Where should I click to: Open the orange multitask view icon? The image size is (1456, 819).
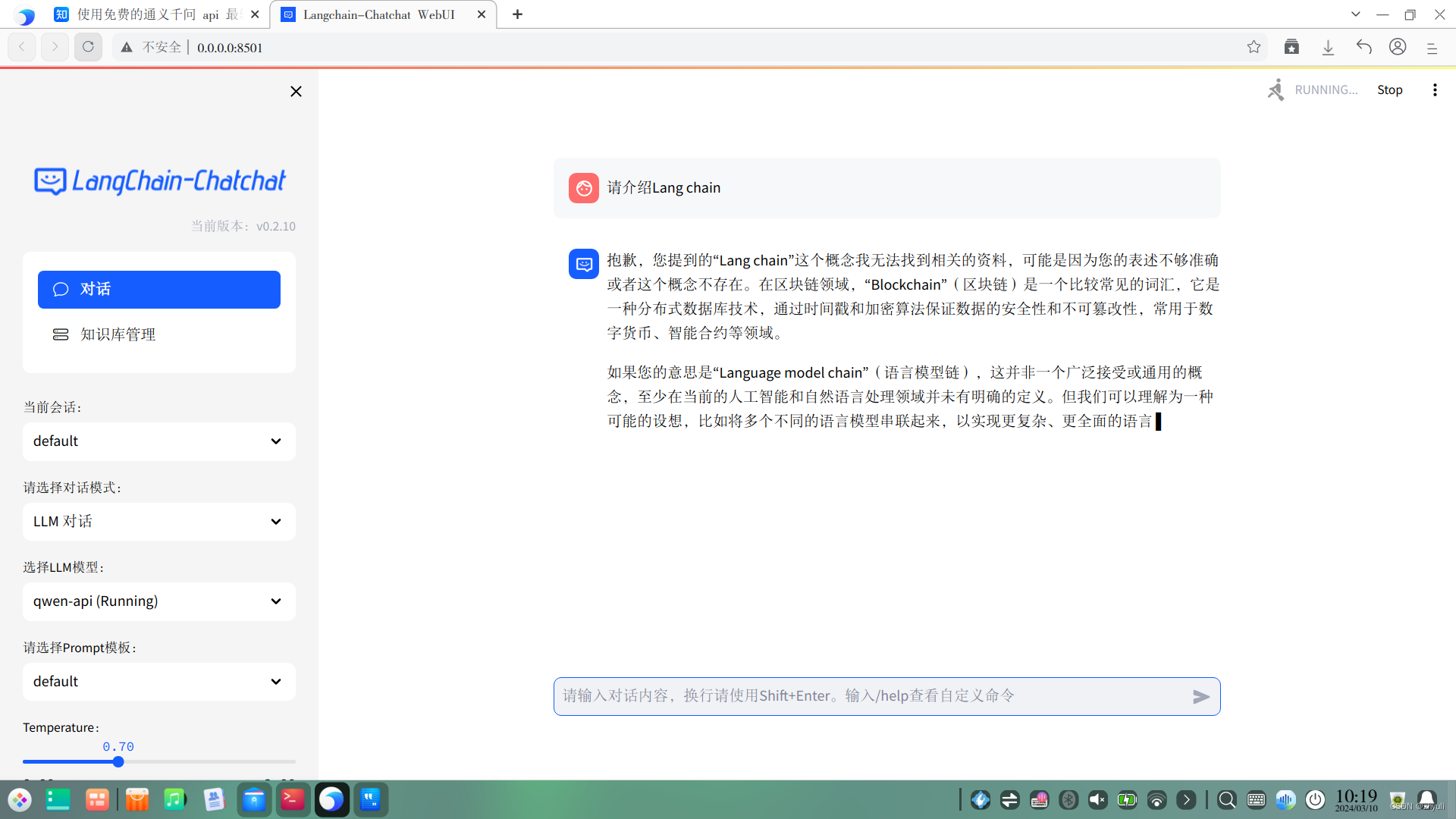[97, 800]
